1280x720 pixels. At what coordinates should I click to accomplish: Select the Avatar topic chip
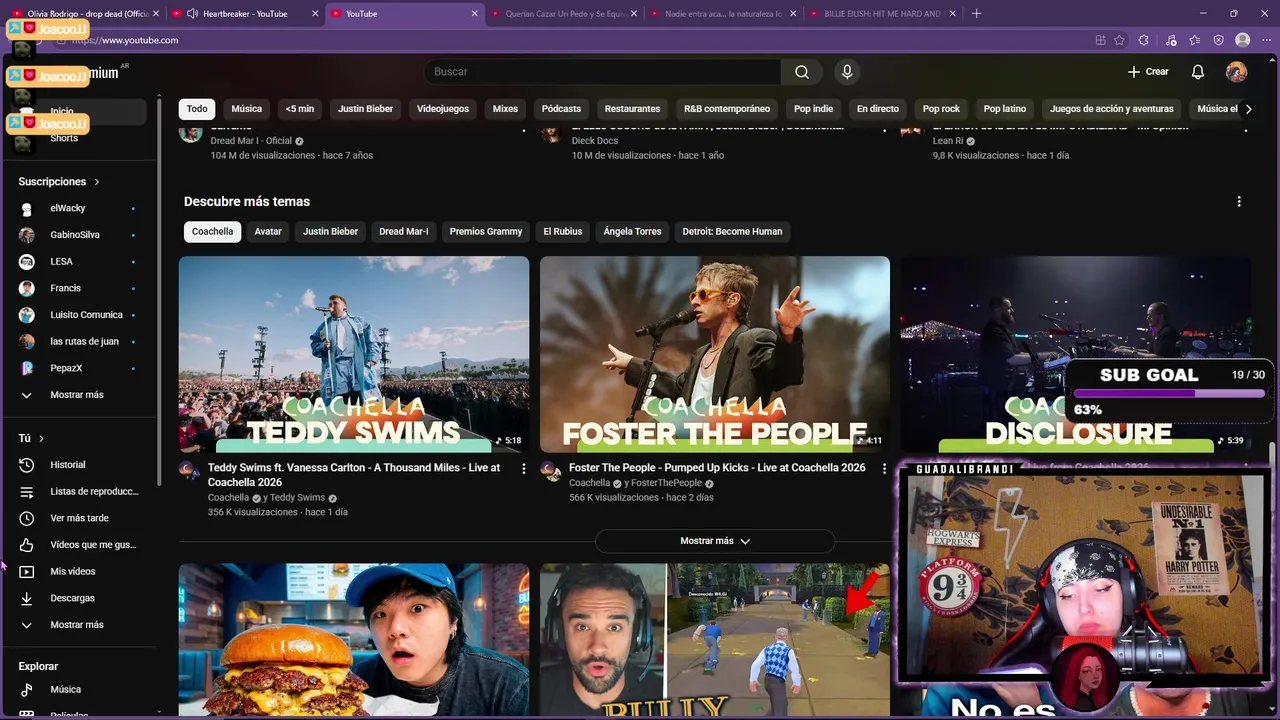point(268,231)
